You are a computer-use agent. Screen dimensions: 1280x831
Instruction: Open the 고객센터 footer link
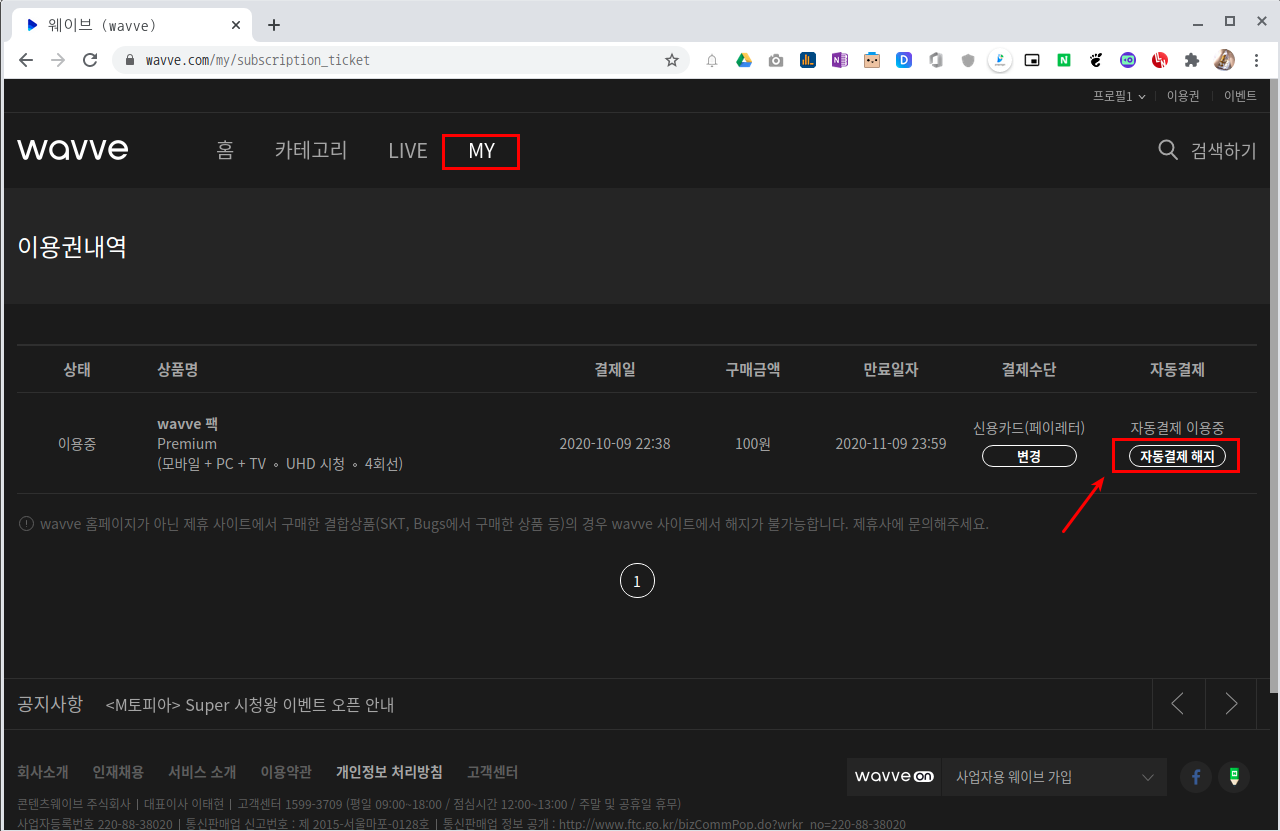pos(493,772)
